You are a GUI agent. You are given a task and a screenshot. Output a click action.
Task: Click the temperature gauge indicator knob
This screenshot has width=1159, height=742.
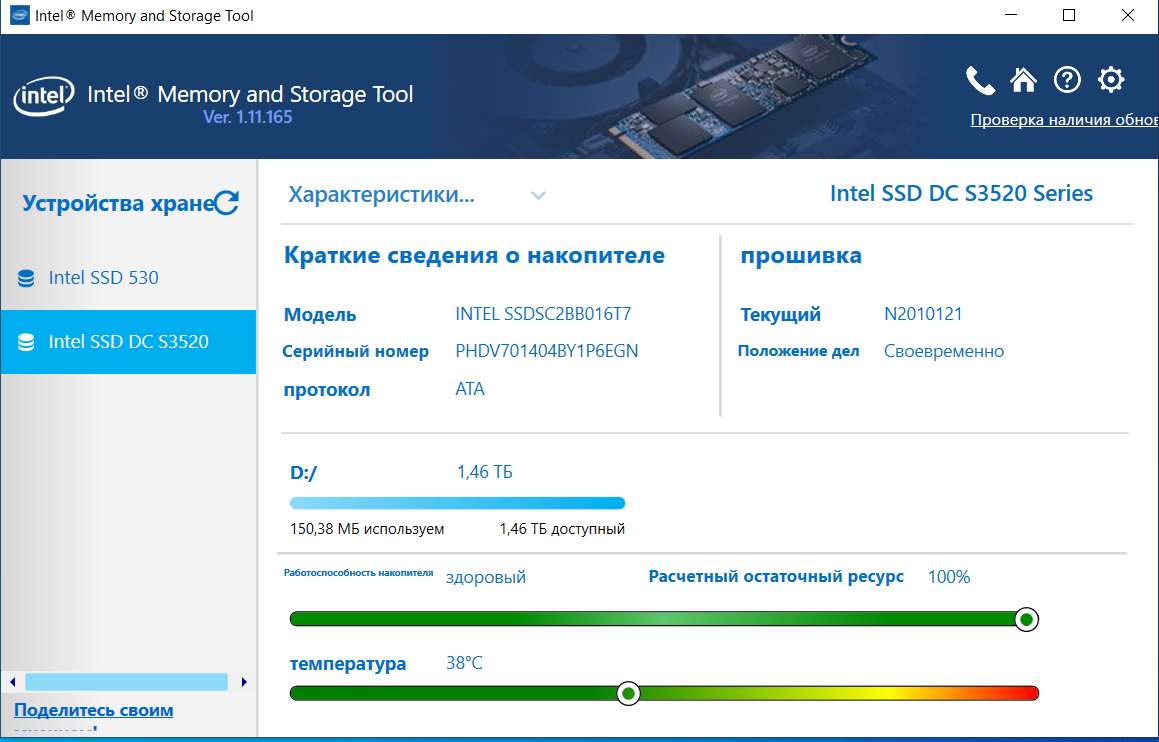[628, 693]
